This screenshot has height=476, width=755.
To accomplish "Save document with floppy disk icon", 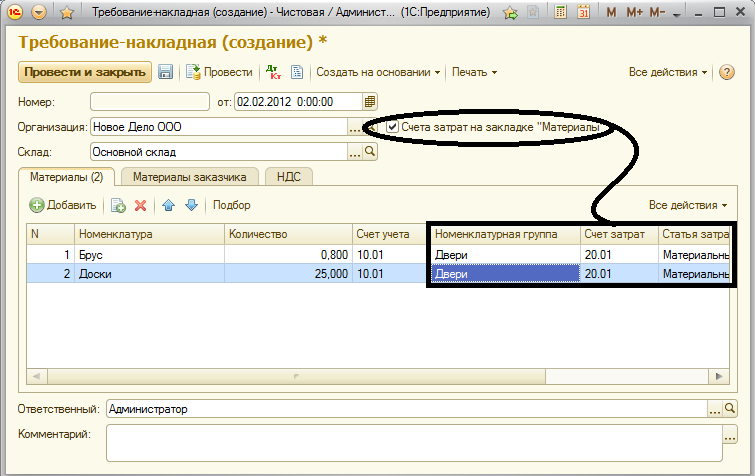I will (165, 72).
